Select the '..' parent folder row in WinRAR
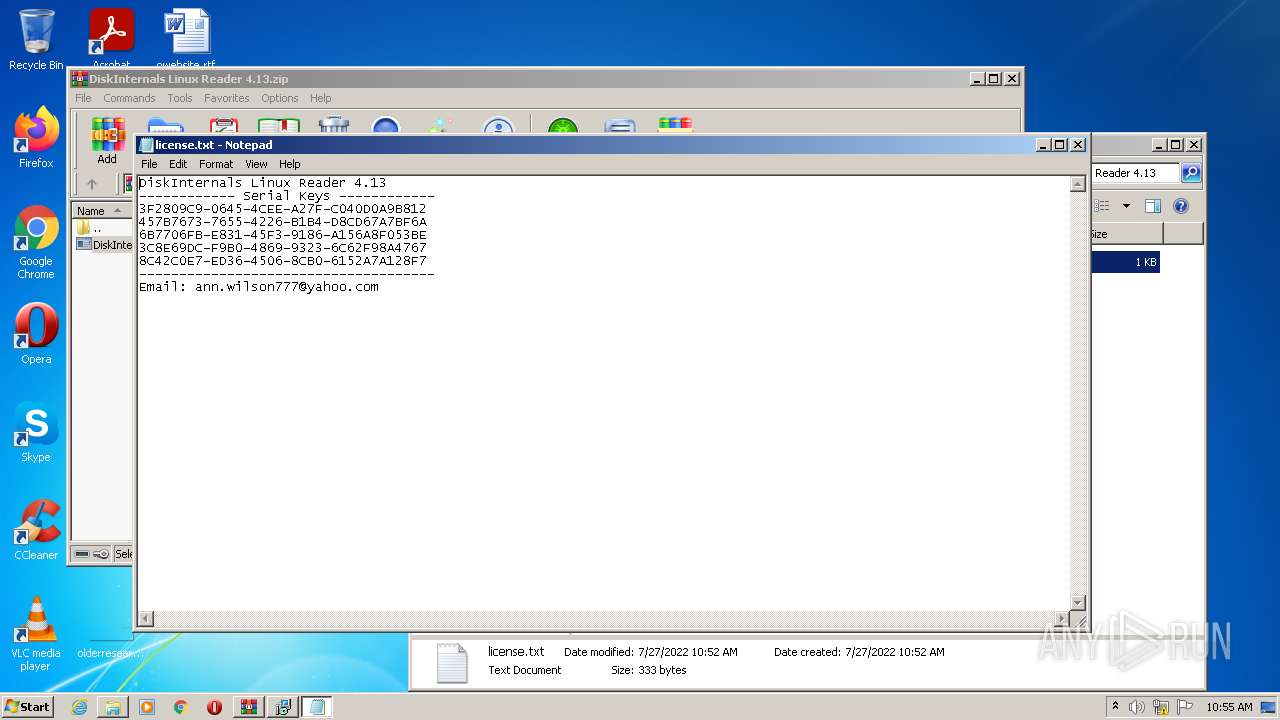Viewport: 1280px width, 720px height. point(103,227)
